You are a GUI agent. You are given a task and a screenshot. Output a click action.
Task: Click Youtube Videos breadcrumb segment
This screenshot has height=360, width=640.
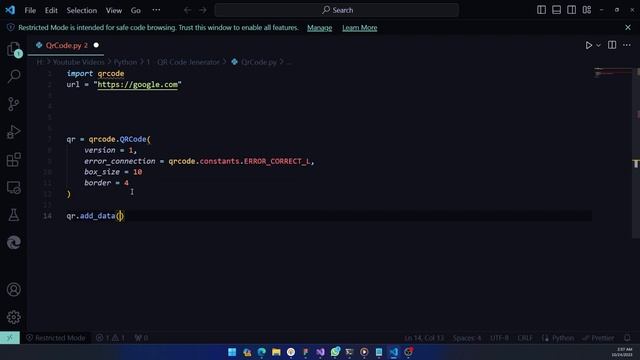78,62
